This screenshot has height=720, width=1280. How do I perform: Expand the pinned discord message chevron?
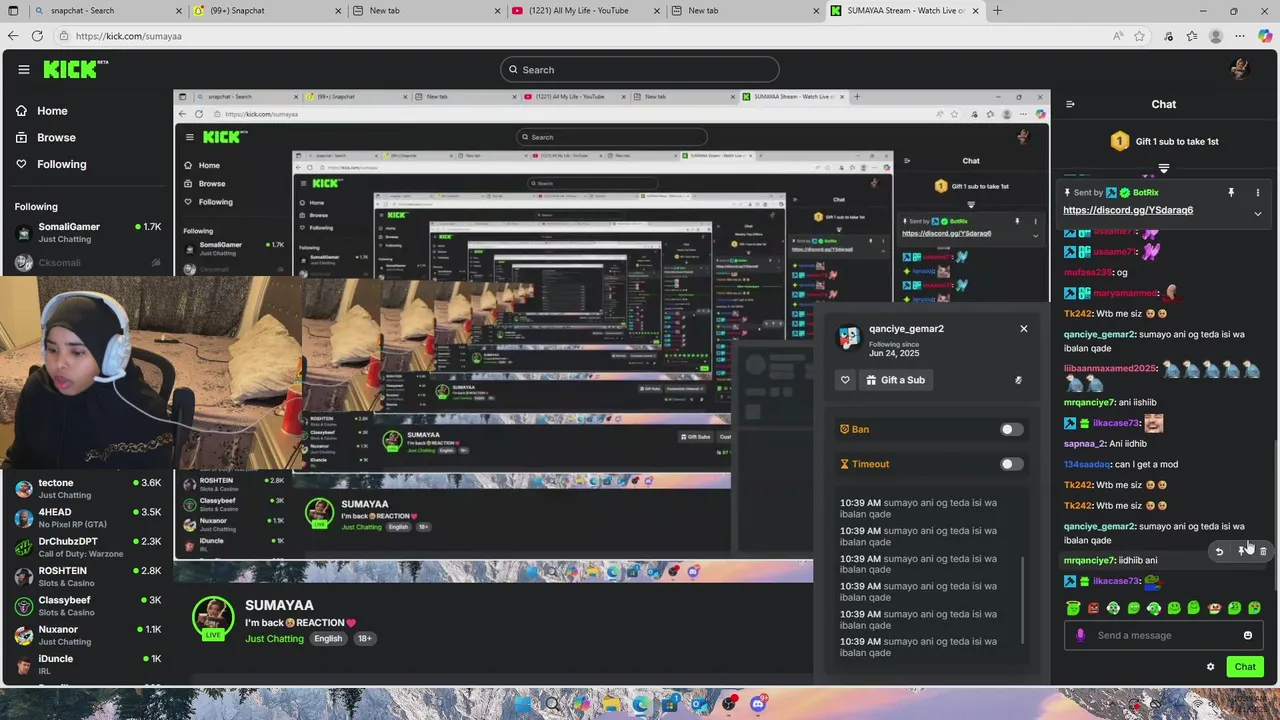pos(1258,214)
